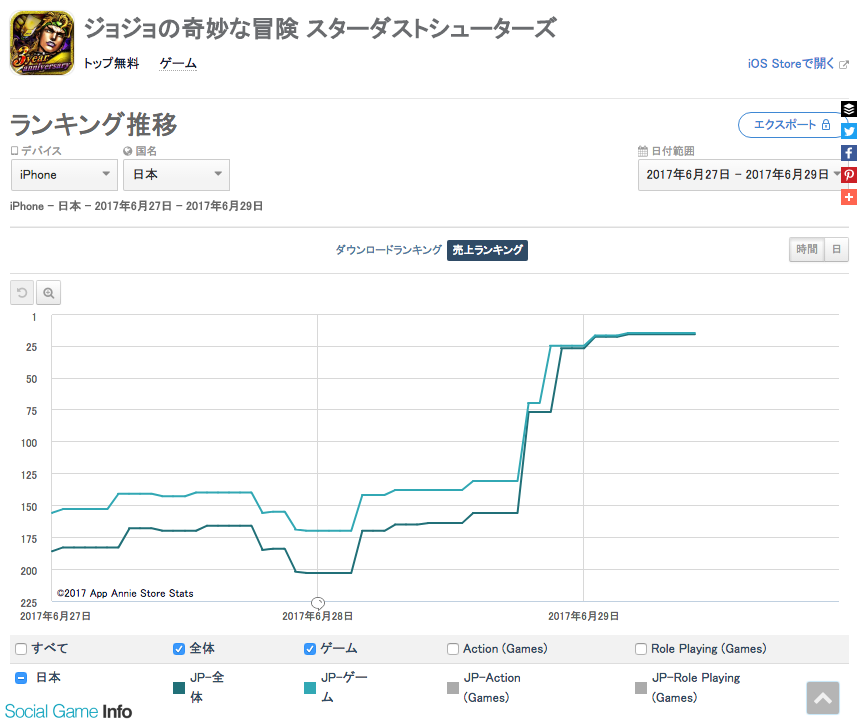Image resolution: width=862 pixels, height=724 pixels.
Task: Share on Pinterest via sidebar icon
Action: [x=849, y=175]
